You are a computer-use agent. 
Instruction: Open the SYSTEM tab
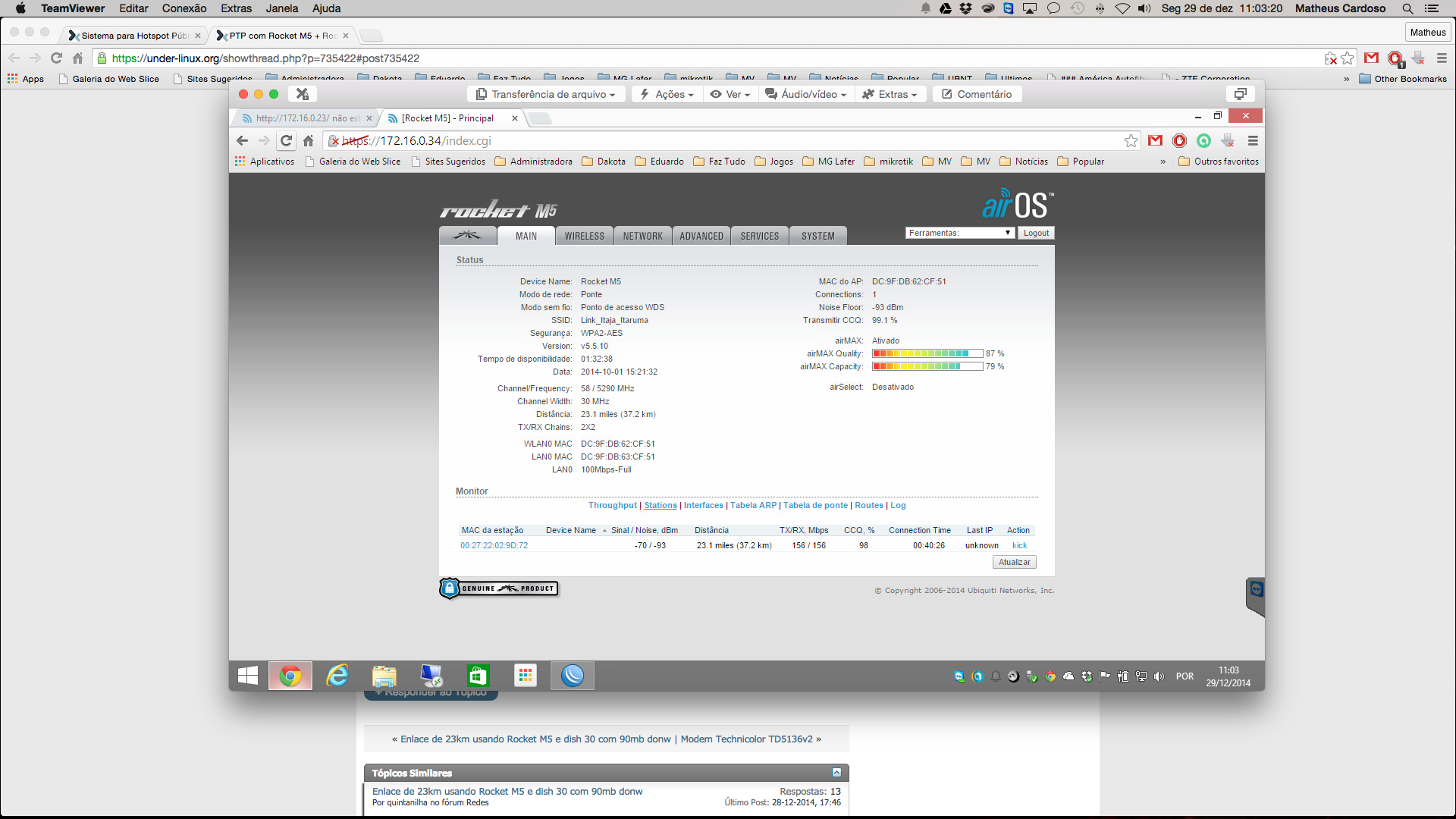(817, 236)
